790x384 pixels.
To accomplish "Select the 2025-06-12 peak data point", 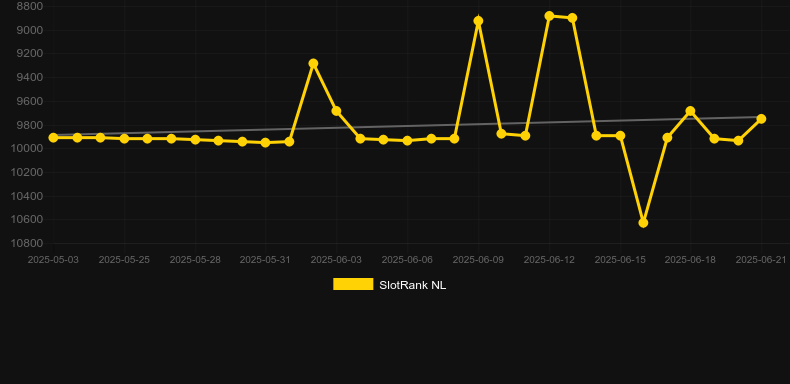I will tap(550, 16).
